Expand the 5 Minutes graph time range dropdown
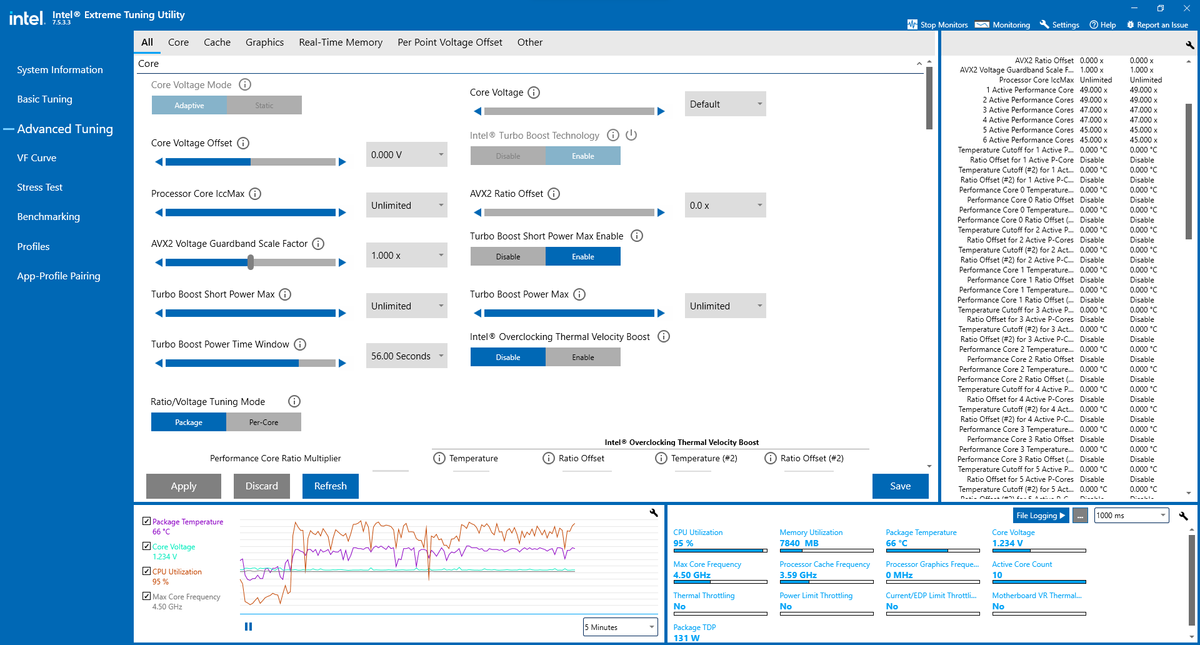The image size is (1200, 645). pos(620,627)
